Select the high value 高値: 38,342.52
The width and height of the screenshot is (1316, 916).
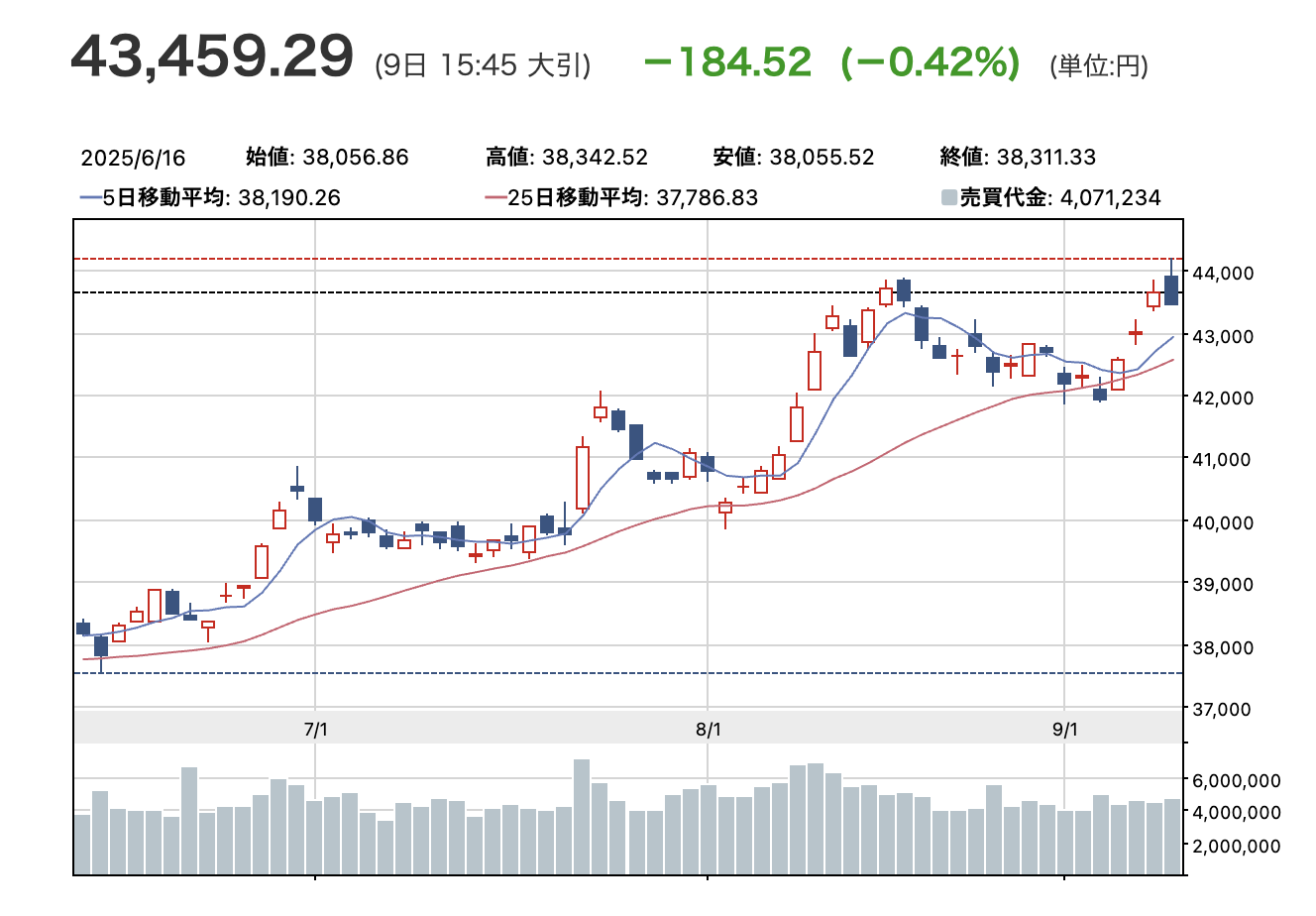click(567, 157)
